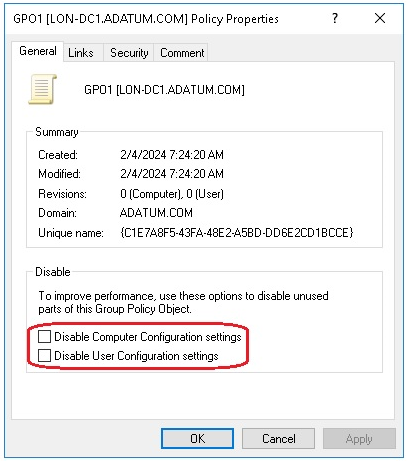Select the General tab

click(x=38, y=51)
